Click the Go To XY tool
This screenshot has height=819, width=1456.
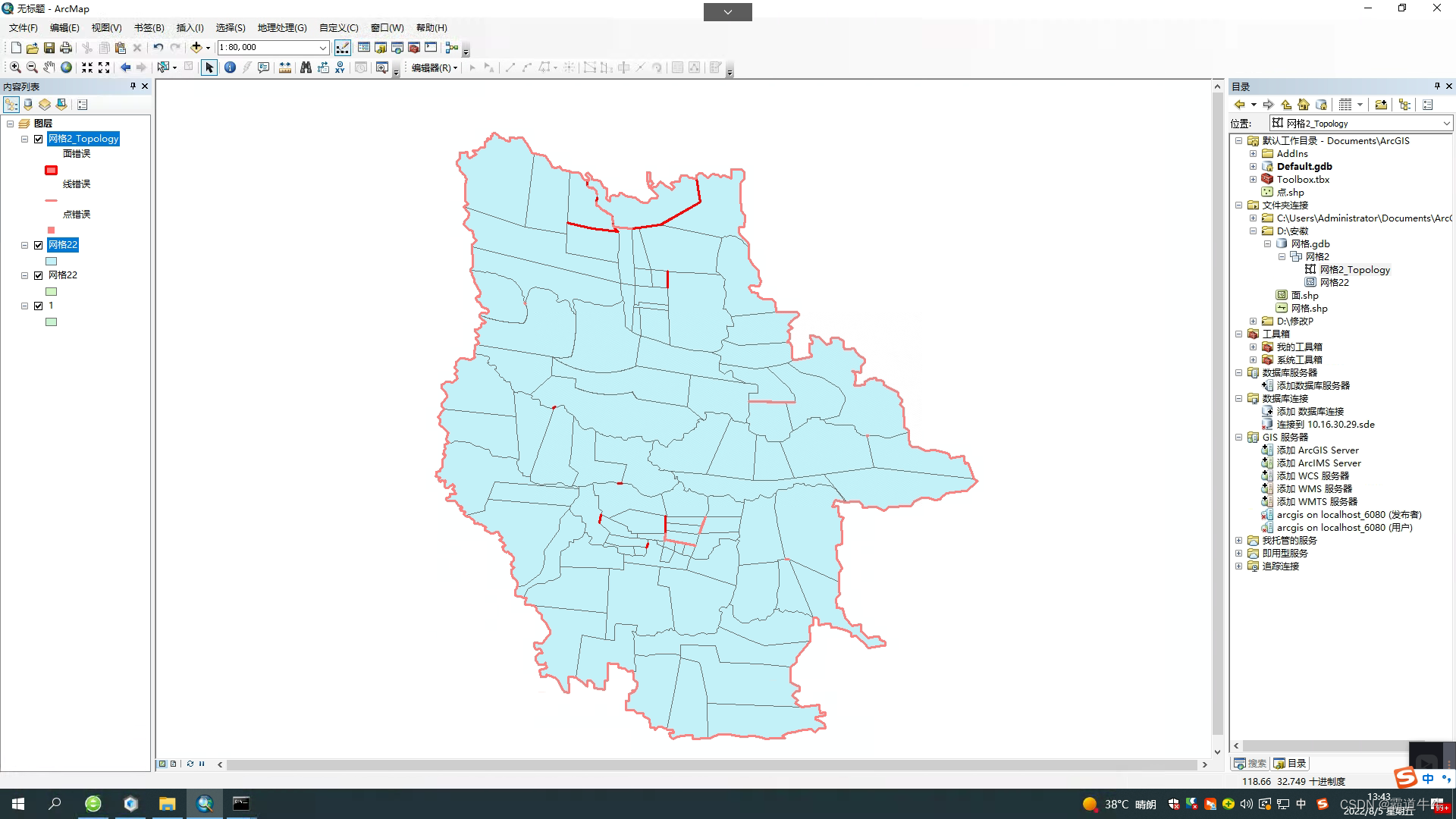tap(340, 67)
